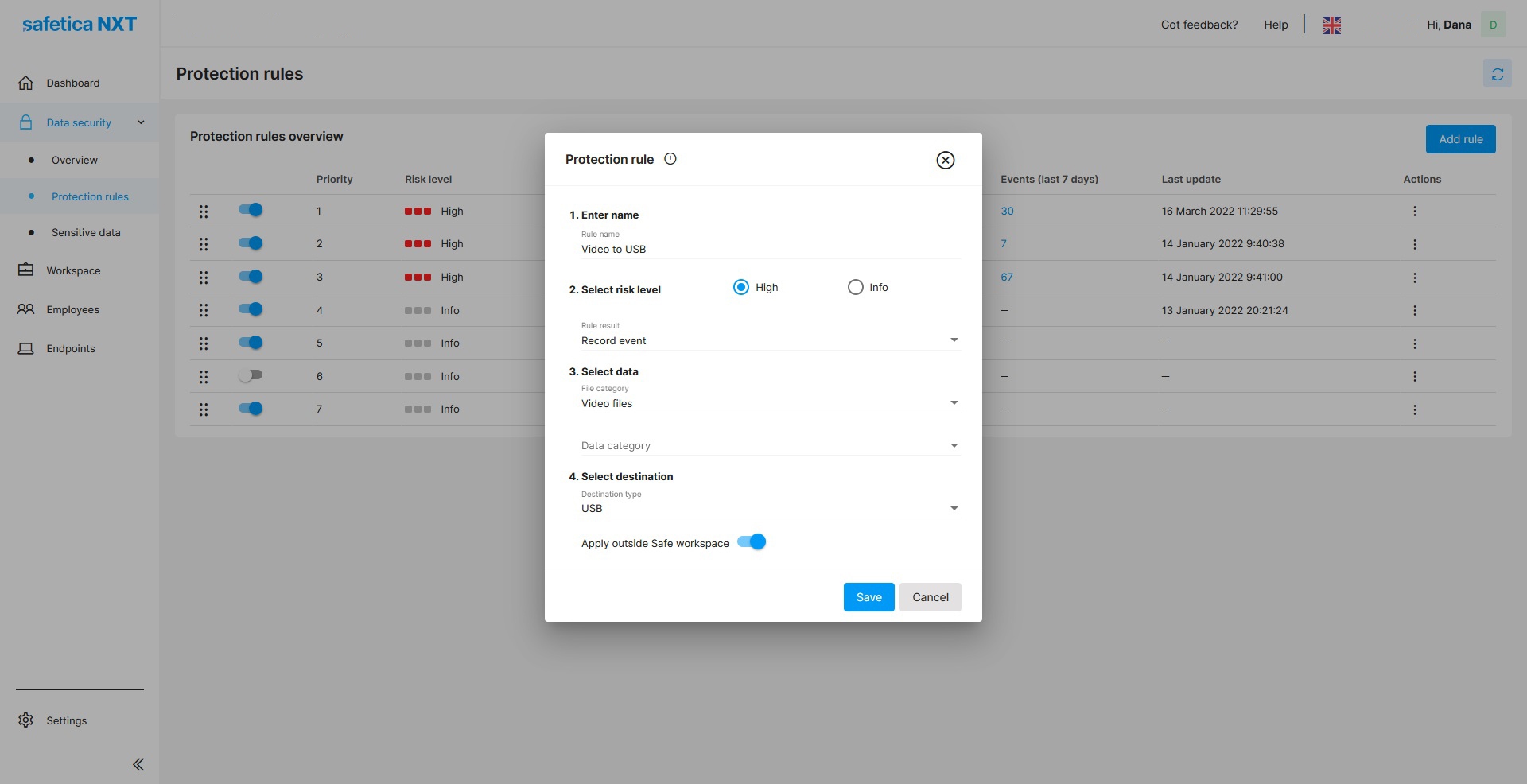Collapse the Data security menu chevron
The width and height of the screenshot is (1527, 784).
click(141, 122)
